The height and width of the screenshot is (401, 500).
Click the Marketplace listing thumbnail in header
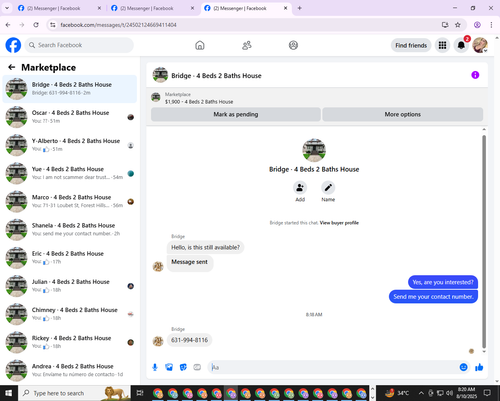156,97
